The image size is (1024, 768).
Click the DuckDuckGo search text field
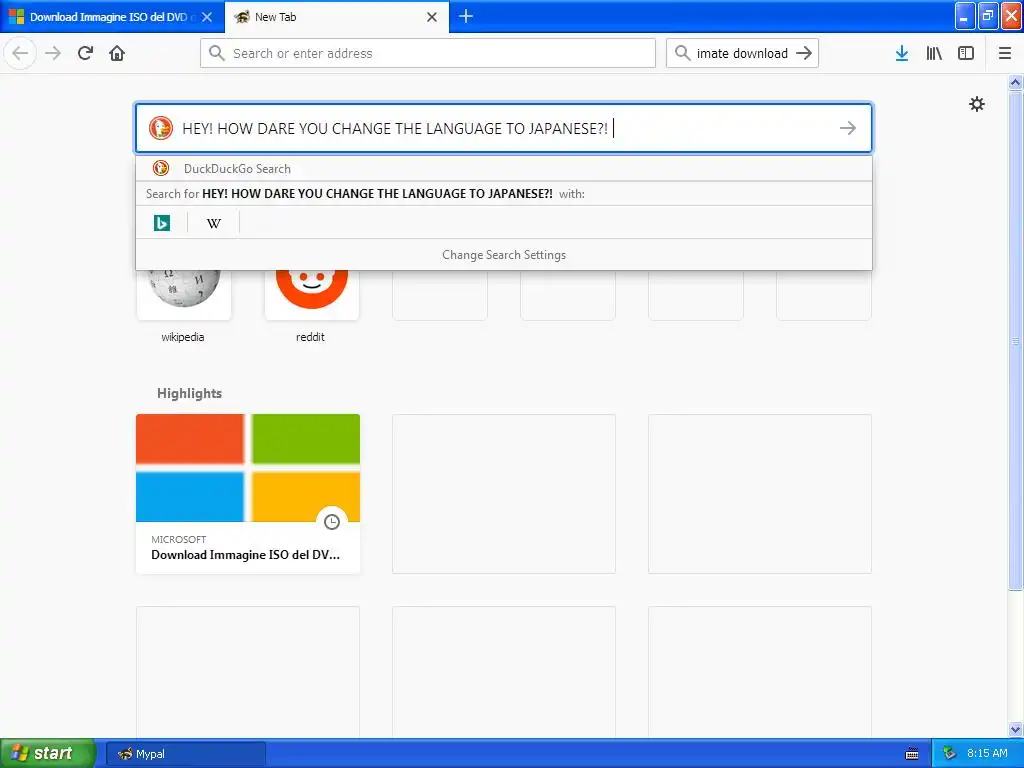[x=504, y=128]
